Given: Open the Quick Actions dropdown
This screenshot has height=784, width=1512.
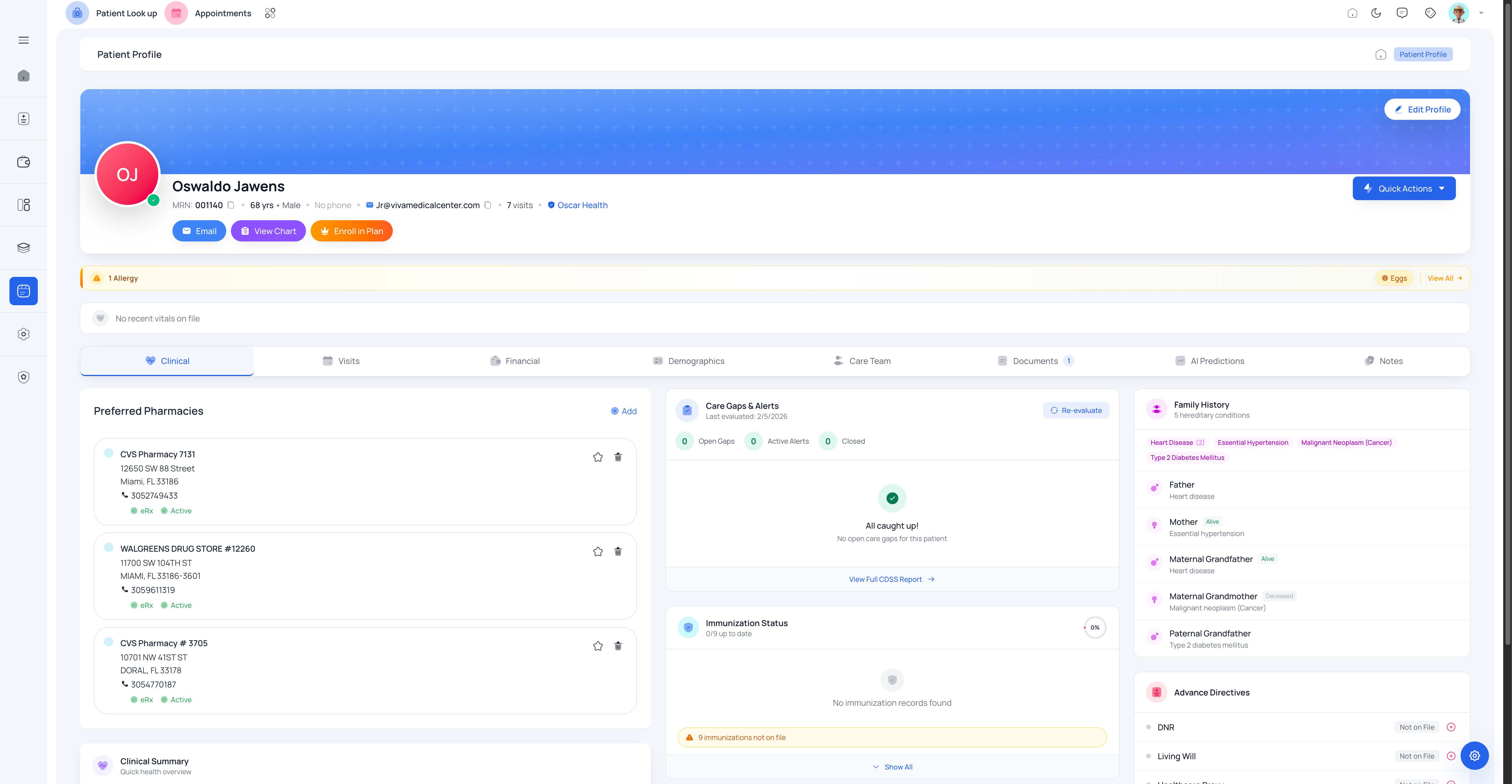Looking at the screenshot, I should [x=1404, y=188].
